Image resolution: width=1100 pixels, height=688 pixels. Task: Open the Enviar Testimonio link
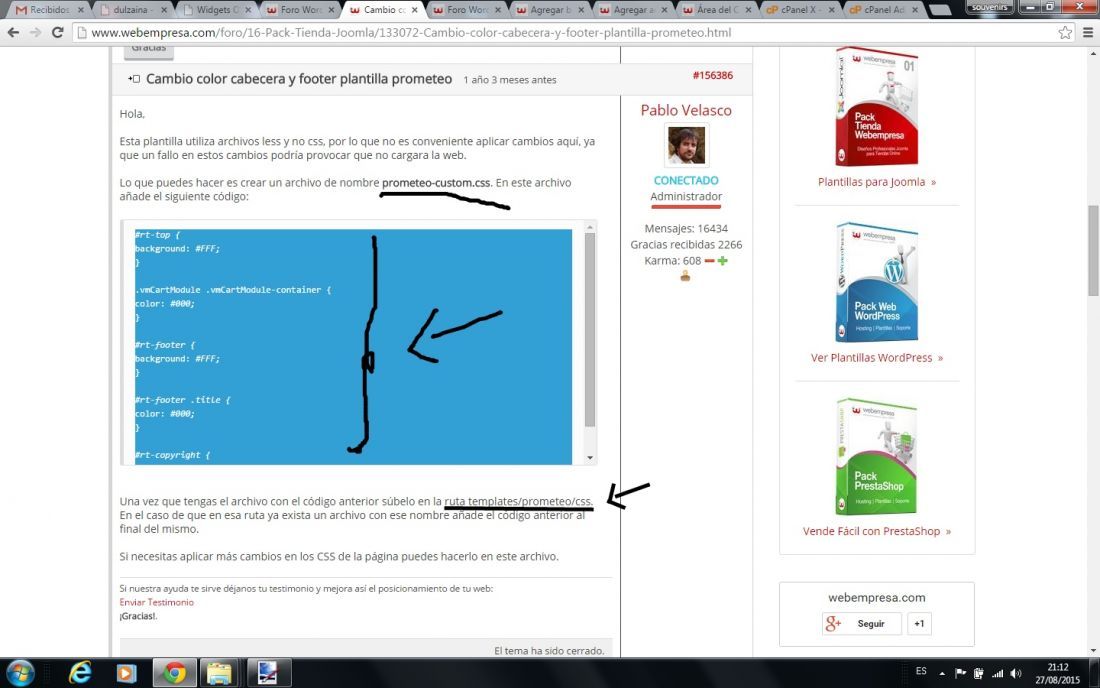pos(156,602)
